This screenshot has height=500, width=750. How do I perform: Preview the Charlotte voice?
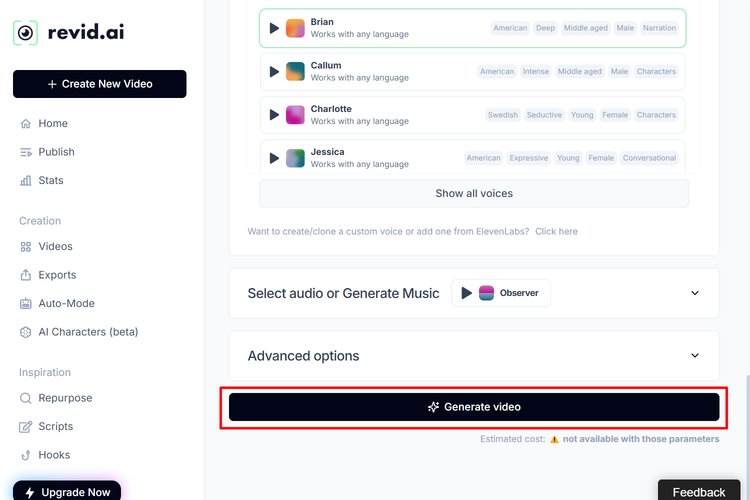coord(274,115)
